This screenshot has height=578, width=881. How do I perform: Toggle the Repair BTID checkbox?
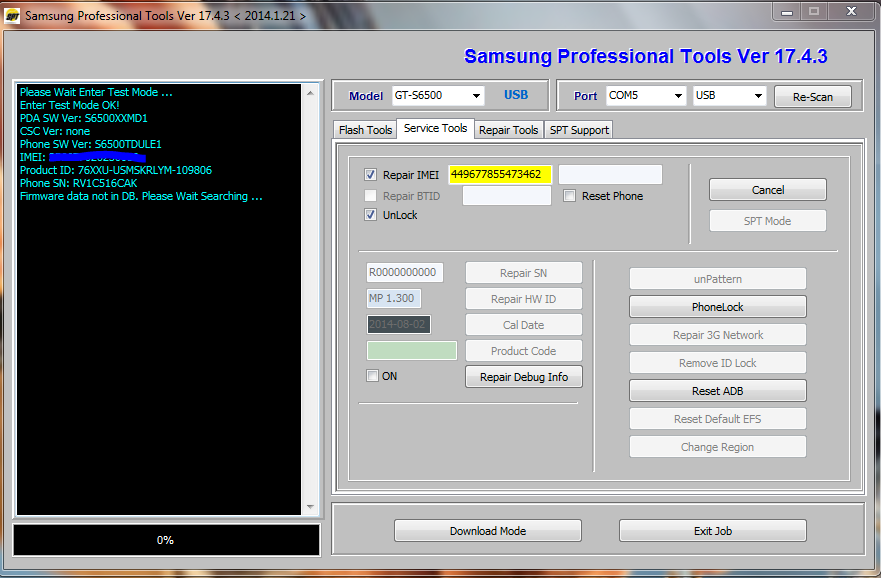pyautogui.click(x=370, y=195)
